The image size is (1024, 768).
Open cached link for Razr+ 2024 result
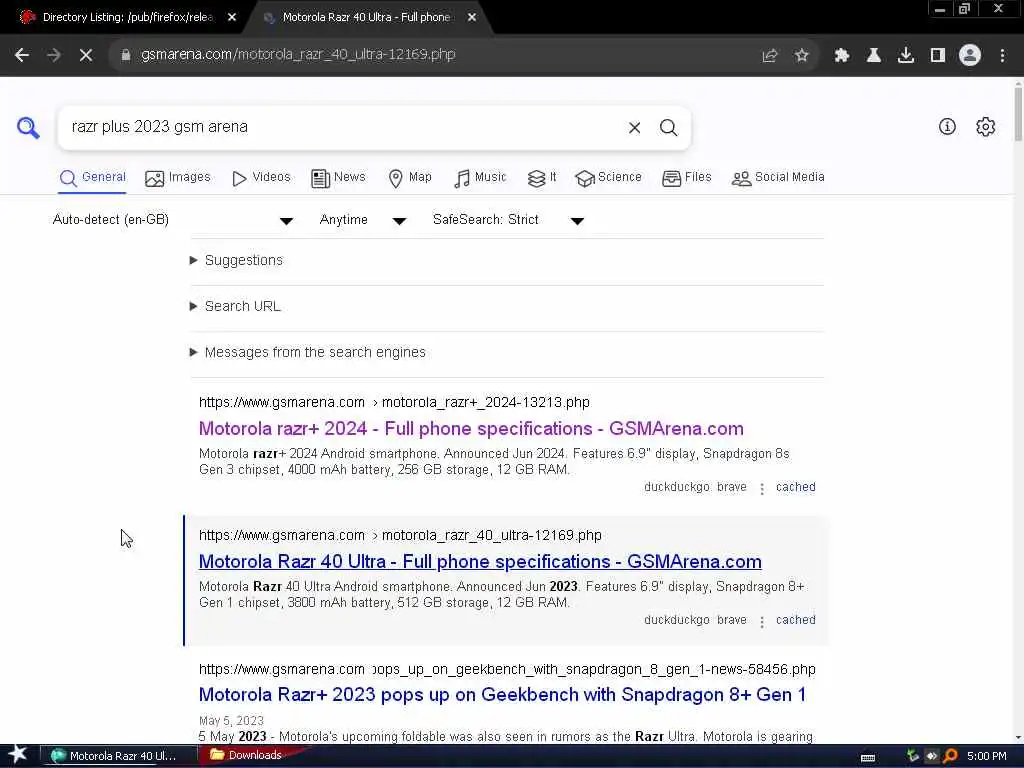pyautogui.click(x=795, y=487)
